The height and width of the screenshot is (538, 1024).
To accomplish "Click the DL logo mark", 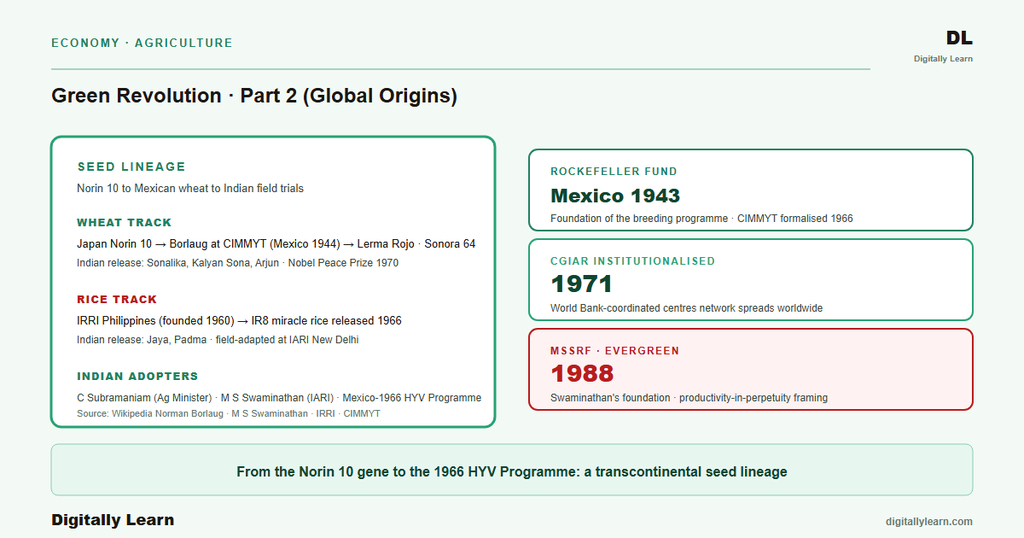I will 959,39.
